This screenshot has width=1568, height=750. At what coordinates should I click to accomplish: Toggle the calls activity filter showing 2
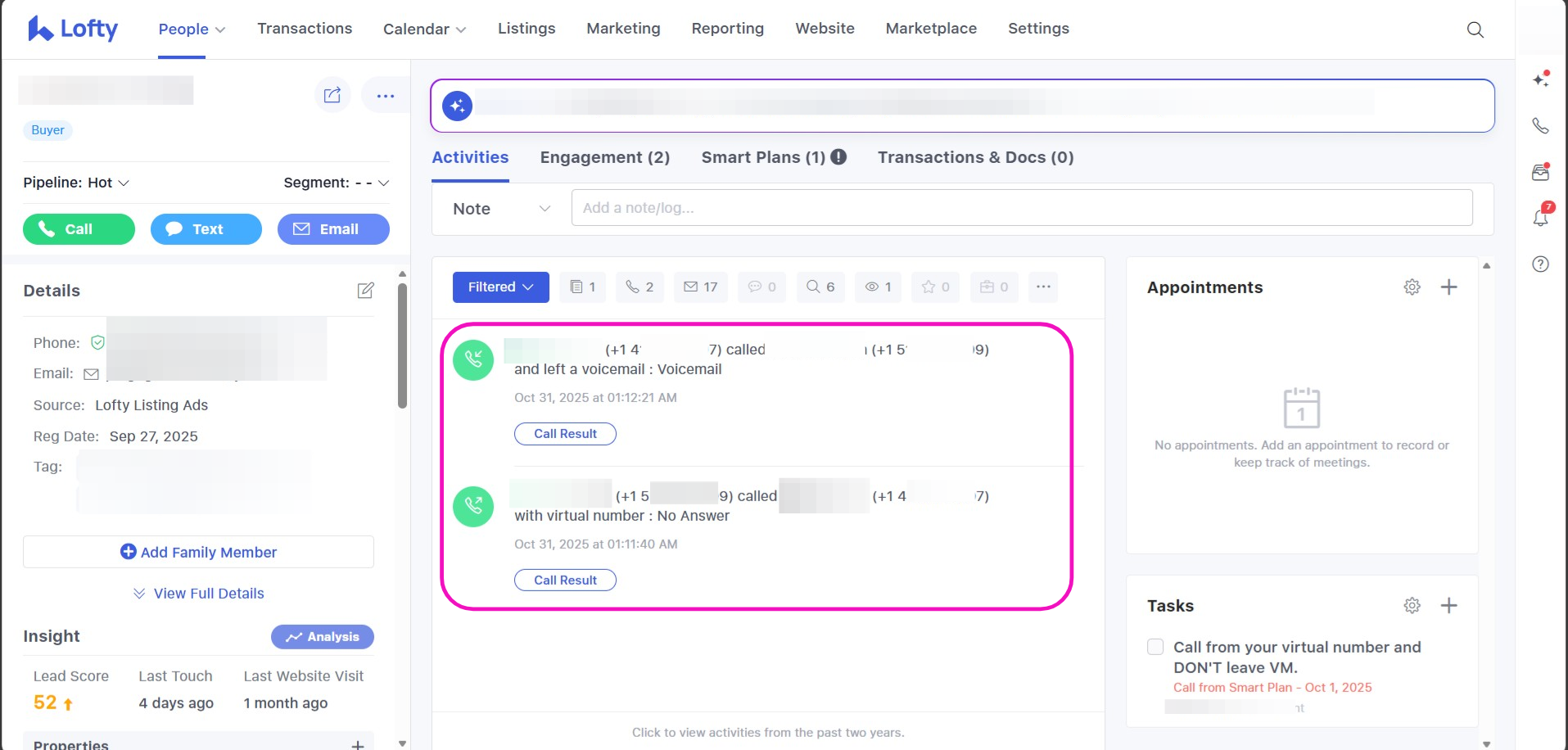(639, 287)
